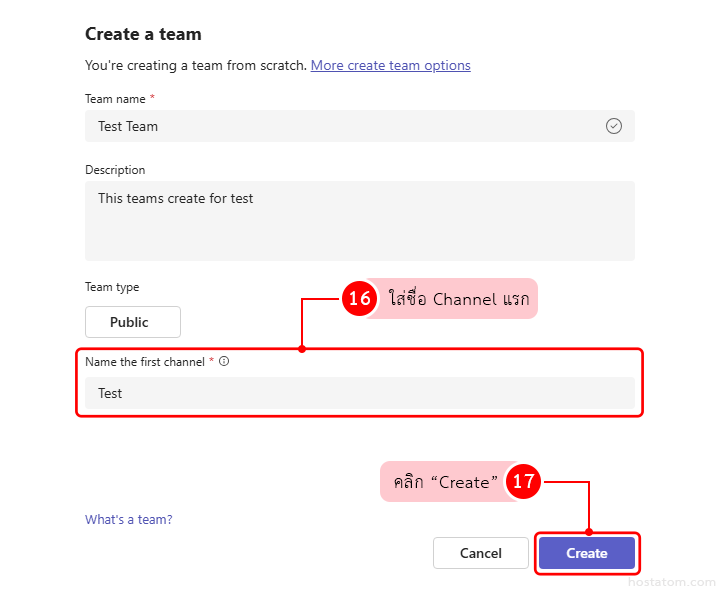Click the Team name label
The image size is (720, 589).
(x=116, y=98)
